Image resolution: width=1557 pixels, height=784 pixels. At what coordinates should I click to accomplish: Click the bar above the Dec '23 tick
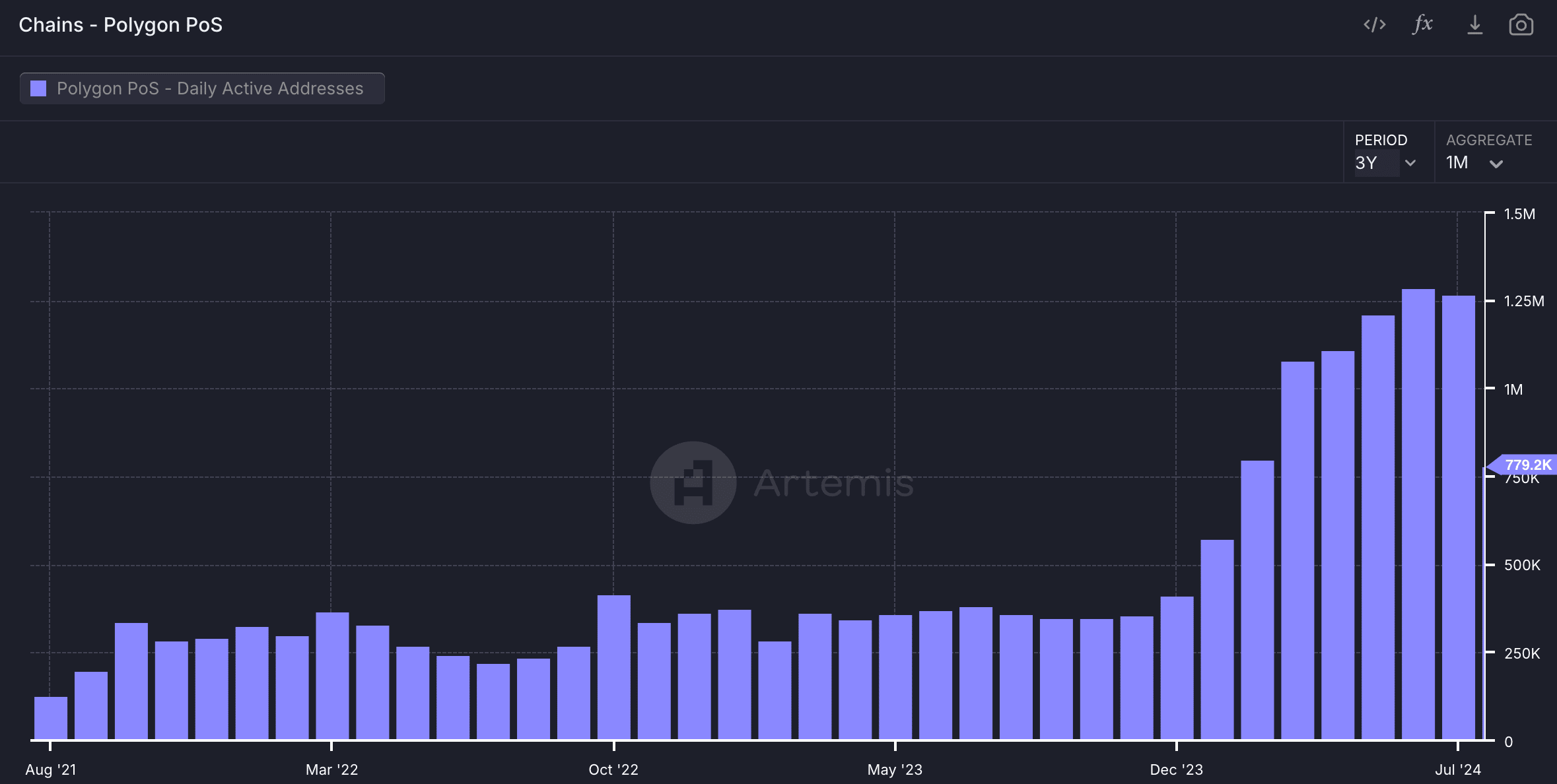pos(1177,668)
